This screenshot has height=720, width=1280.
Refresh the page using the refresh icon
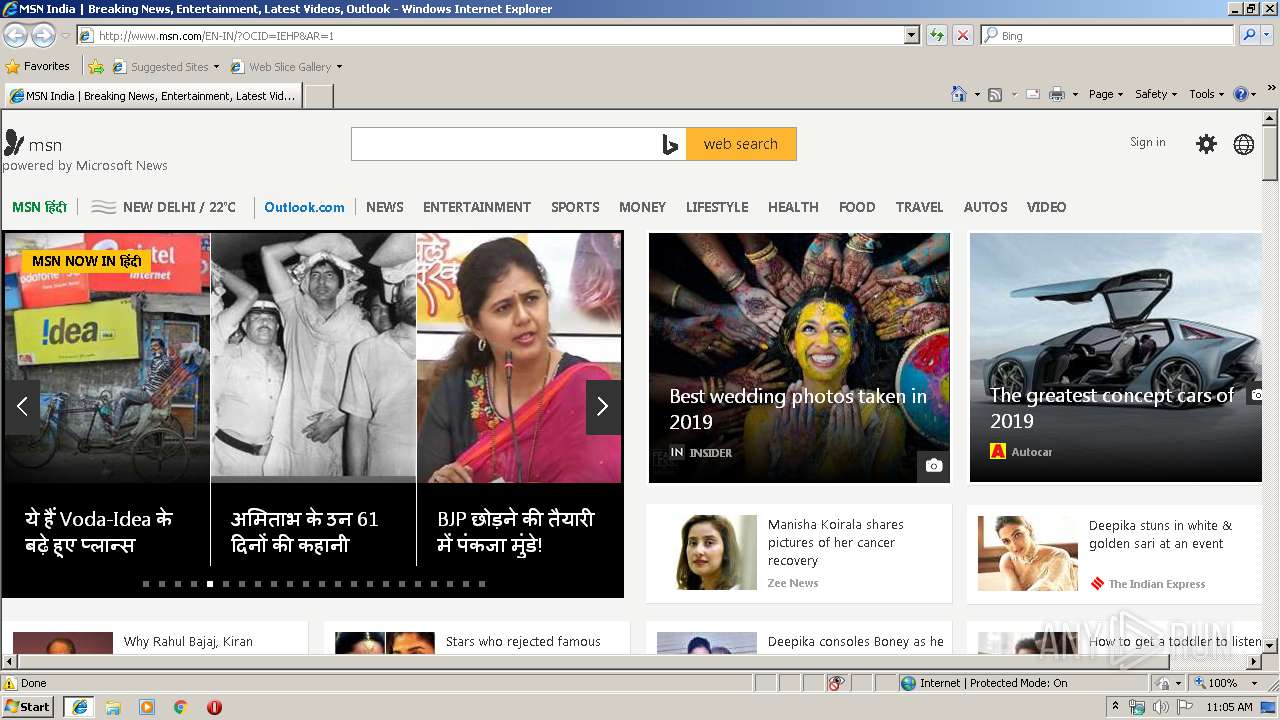(x=936, y=35)
